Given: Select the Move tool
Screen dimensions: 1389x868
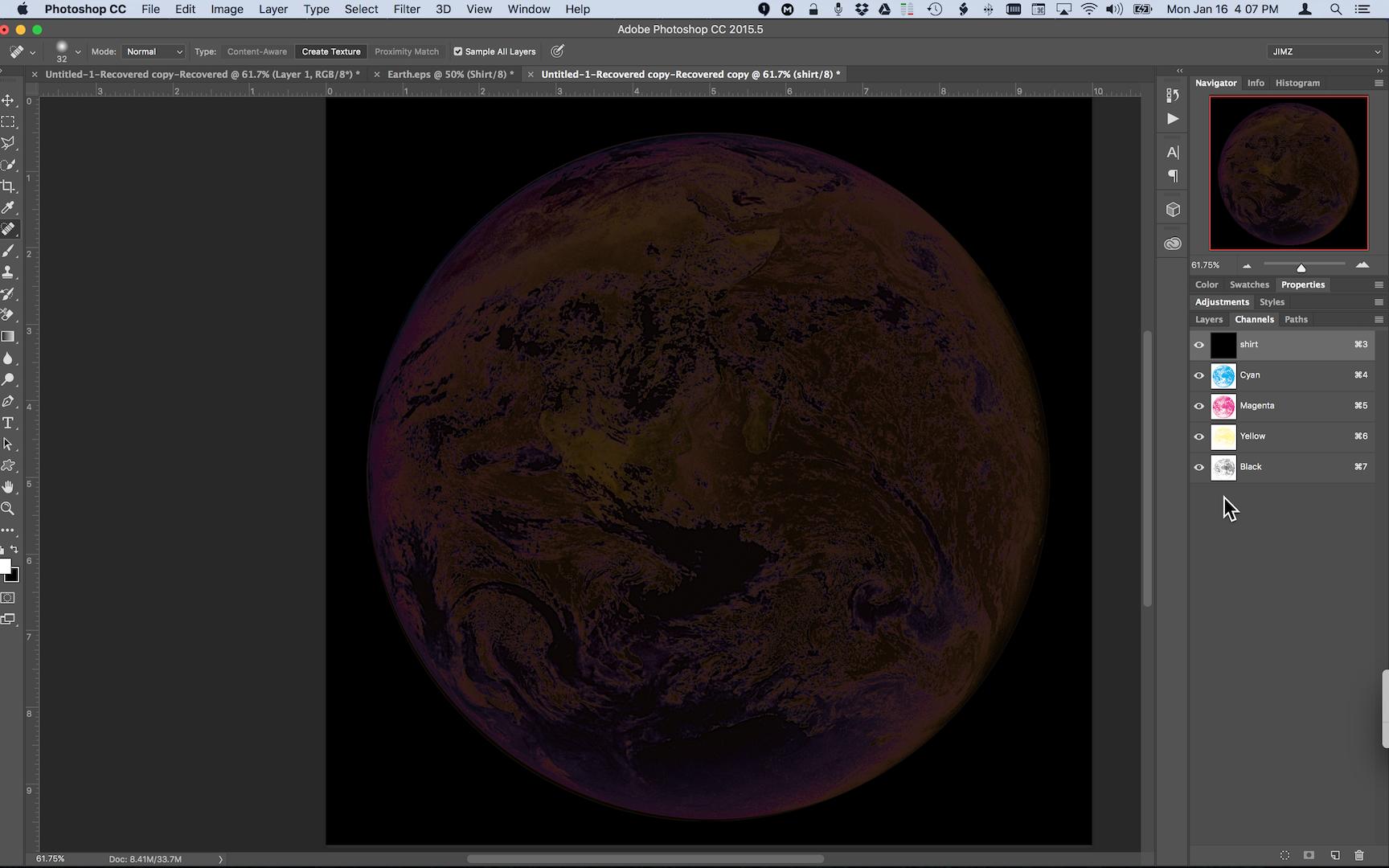Looking at the screenshot, I should [x=9, y=100].
